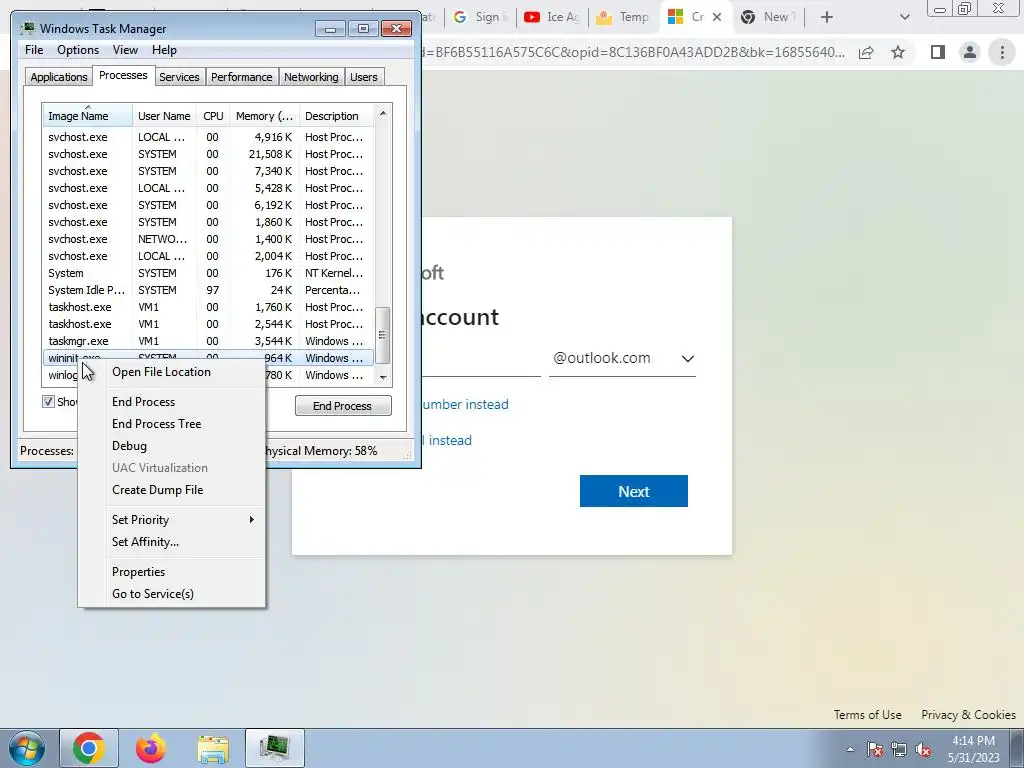
Task: Switch to the Networking tab
Action: 311,77
